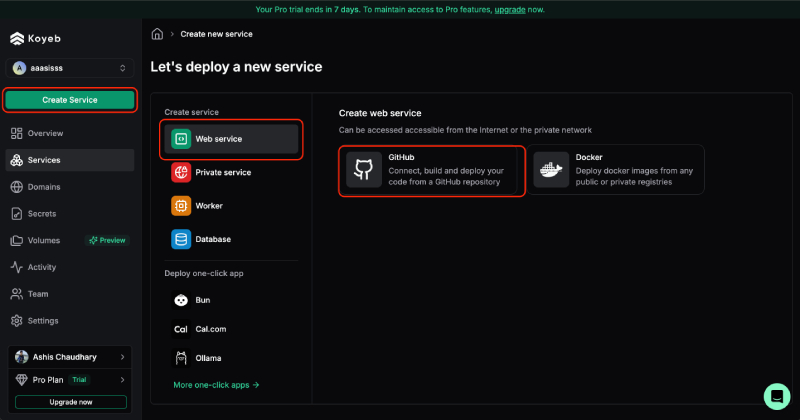Open the Services menu item

pos(70,160)
